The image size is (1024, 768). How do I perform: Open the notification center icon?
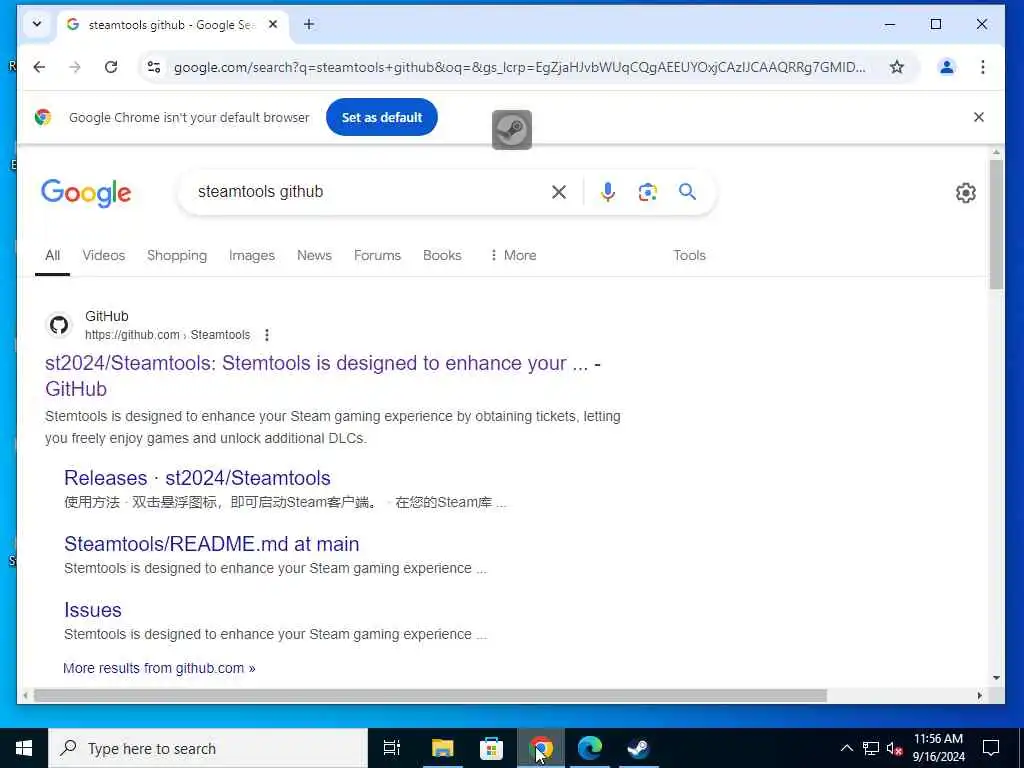(991, 748)
